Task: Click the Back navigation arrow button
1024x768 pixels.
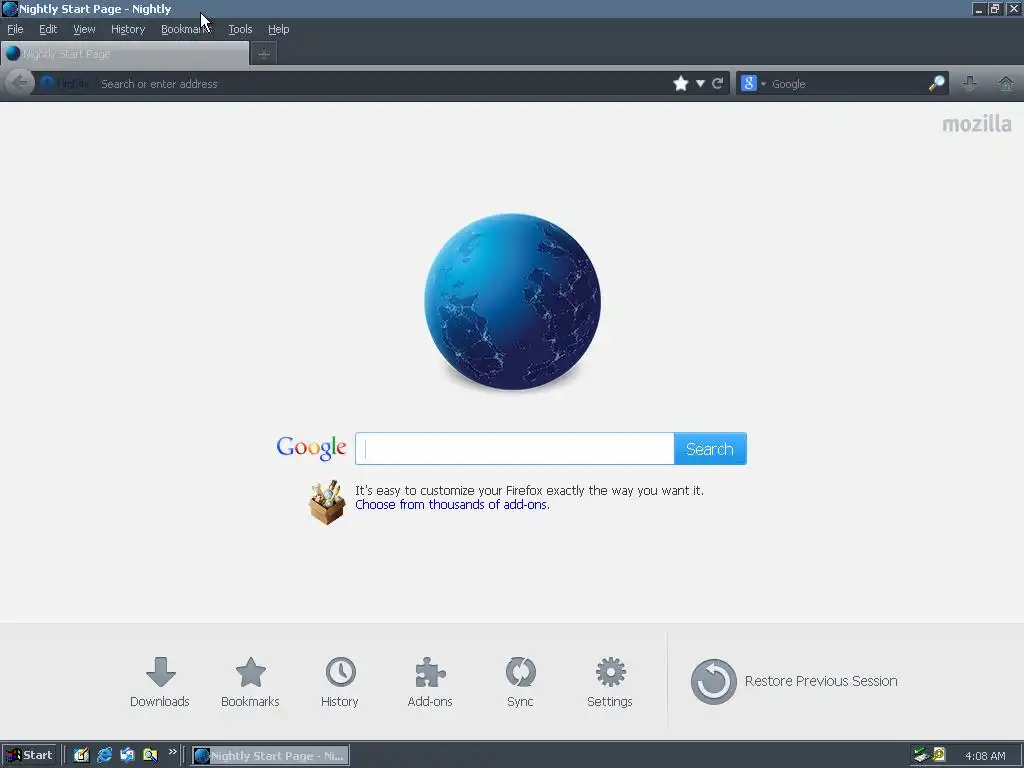Action: coord(20,83)
